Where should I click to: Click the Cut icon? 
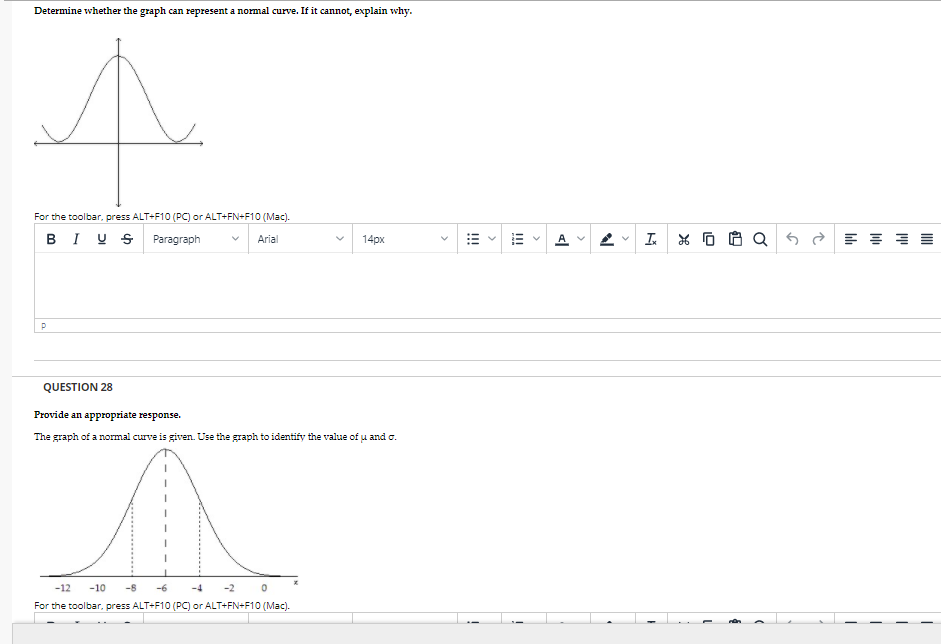pyautogui.click(x=685, y=239)
